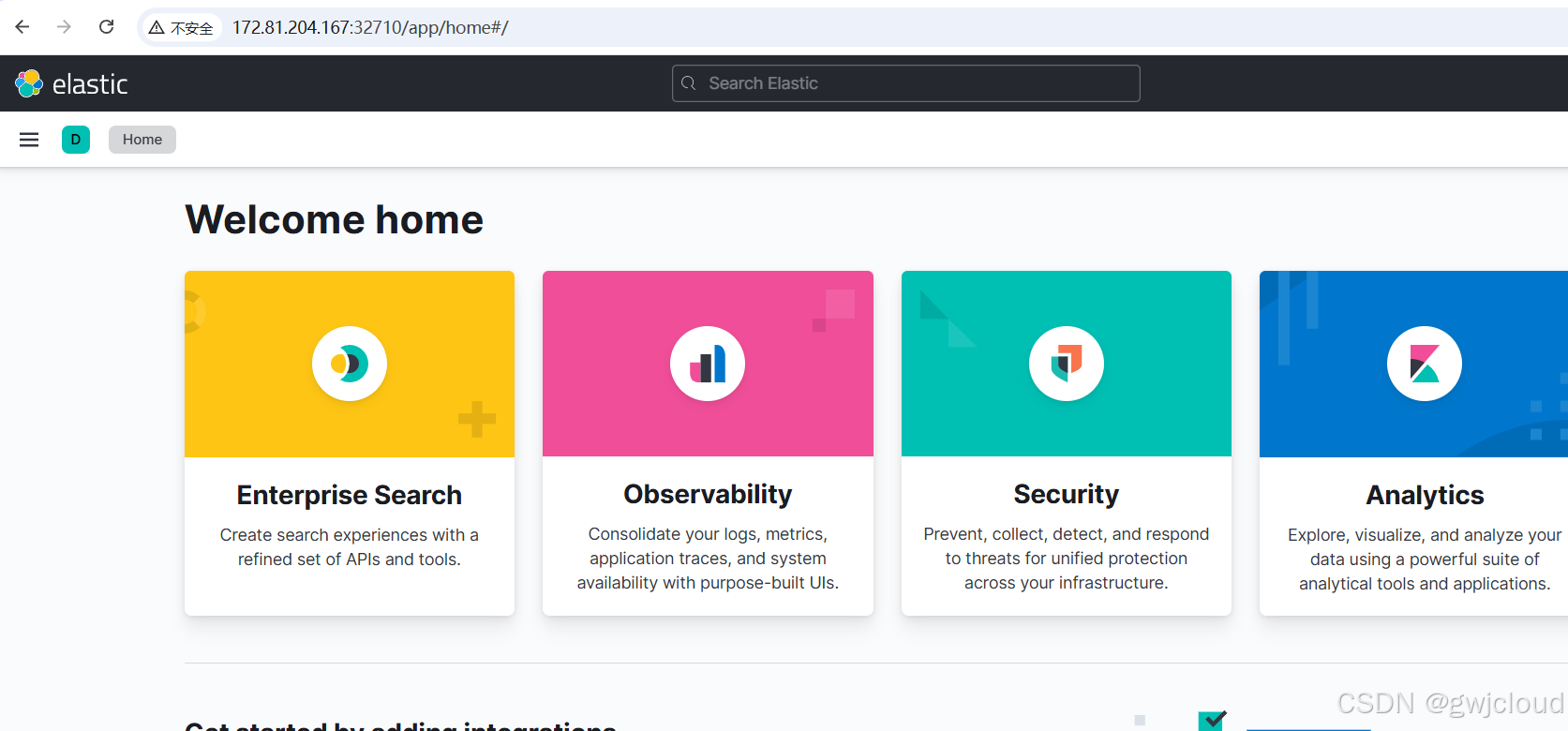This screenshot has width=1568, height=731.
Task: Go back using browser back arrow
Action: tap(22, 27)
